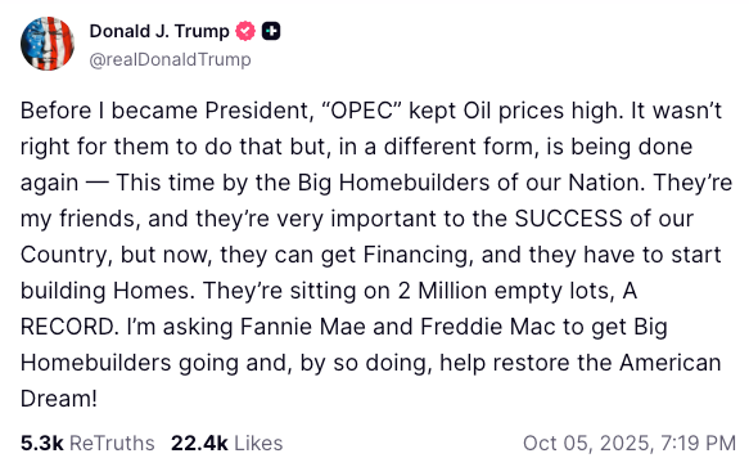Image resolution: width=750 pixels, height=468 pixels.
Task: Click the Likes label
Action: (x=259, y=442)
